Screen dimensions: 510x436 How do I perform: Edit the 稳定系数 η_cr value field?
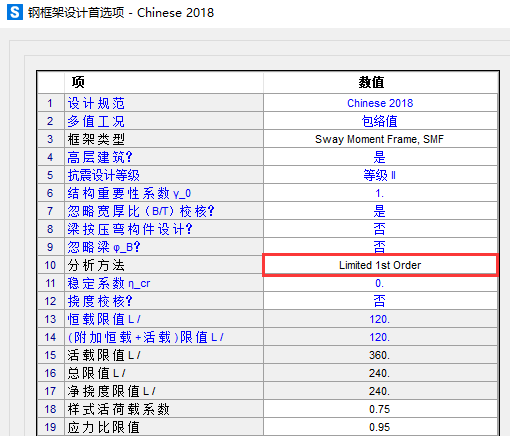(380, 283)
